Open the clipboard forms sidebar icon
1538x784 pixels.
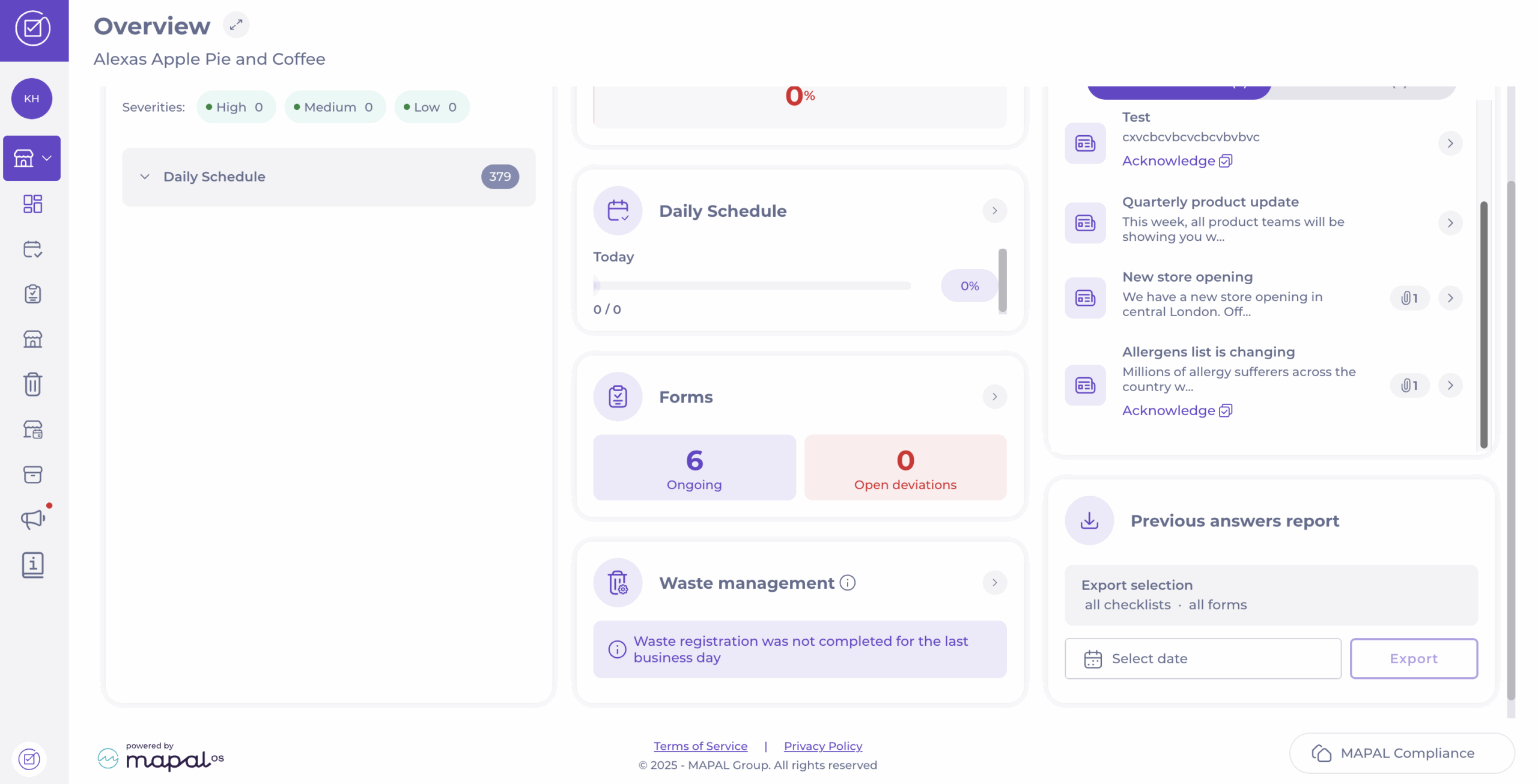pos(32,294)
